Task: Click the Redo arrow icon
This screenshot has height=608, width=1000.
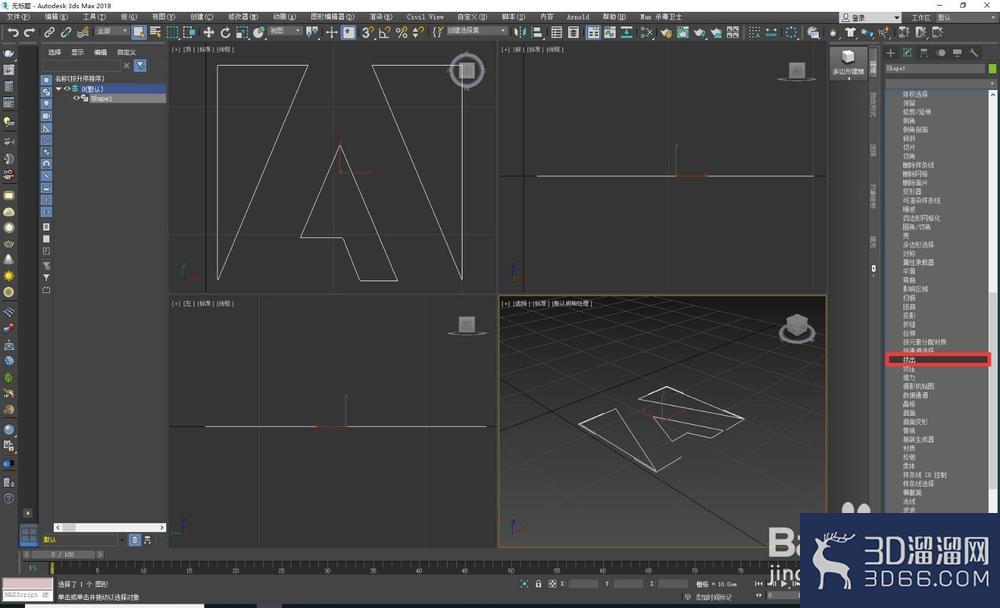Action: (x=29, y=33)
